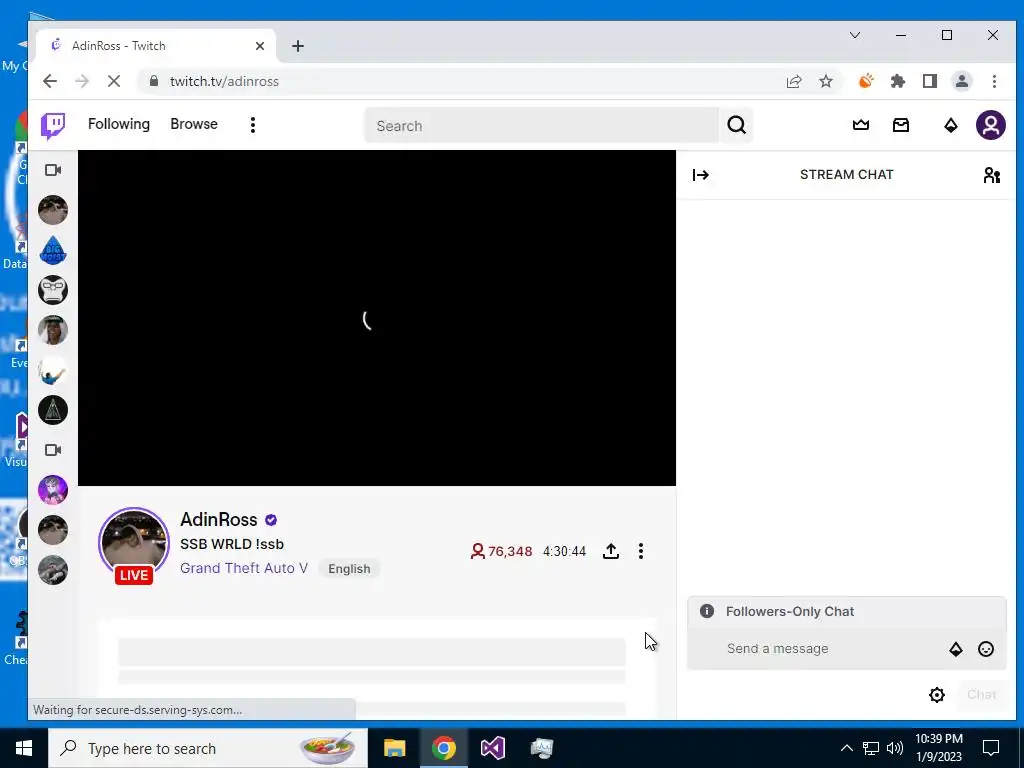Screen dimensions: 1024x768
Task: Open the Big Moist channel avatar
Action: pos(53,249)
